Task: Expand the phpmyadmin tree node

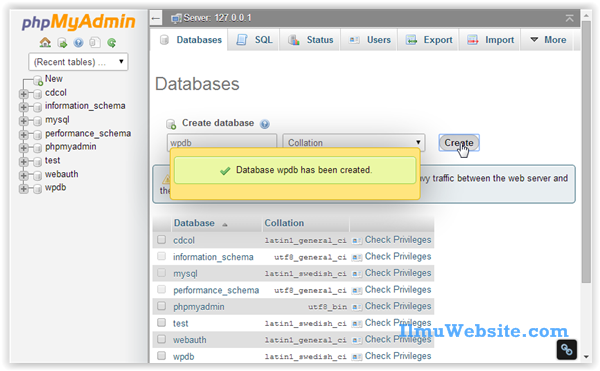Action: [23, 148]
